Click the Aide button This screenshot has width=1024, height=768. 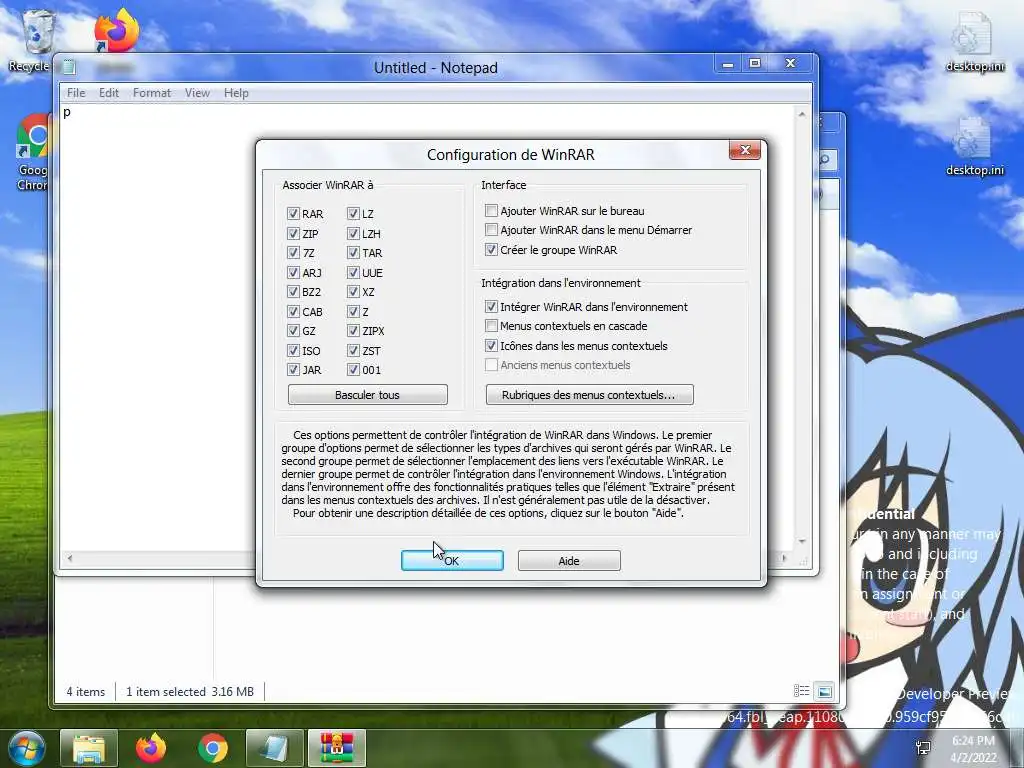click(x=569, y=560)
